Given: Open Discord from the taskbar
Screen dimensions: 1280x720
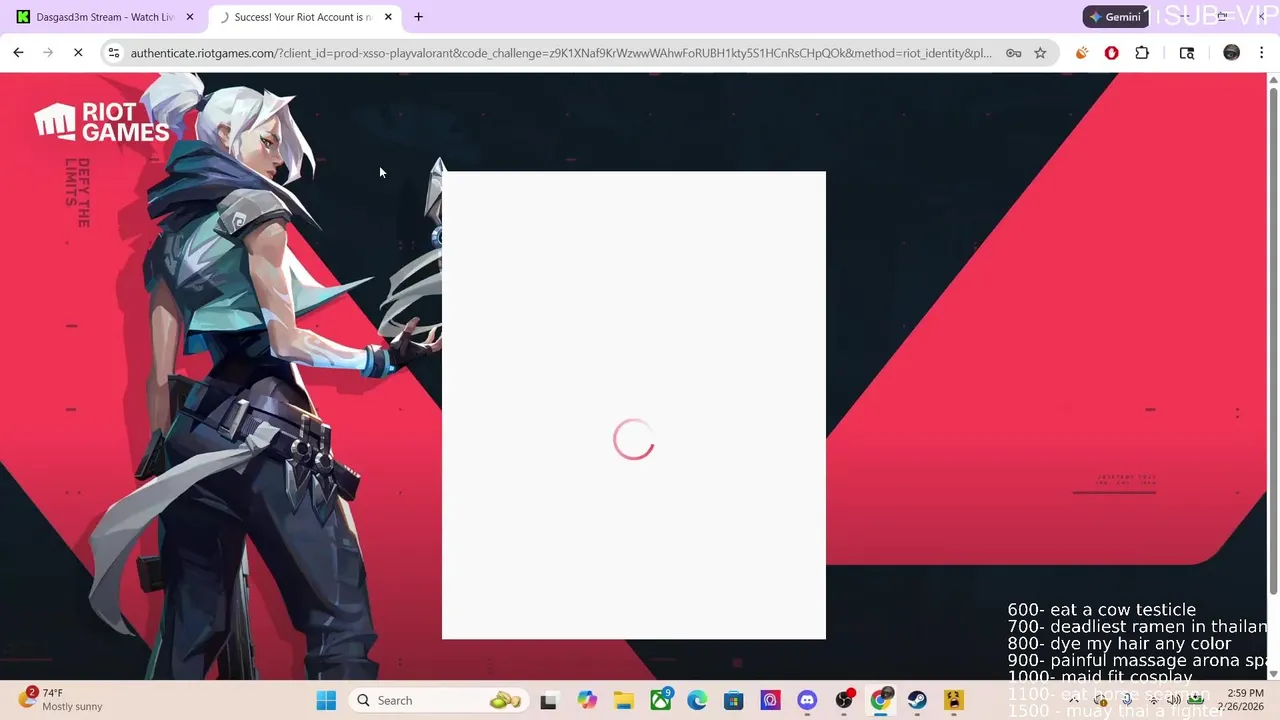Looking at the screenshot, I should click(x=807, y=701).
